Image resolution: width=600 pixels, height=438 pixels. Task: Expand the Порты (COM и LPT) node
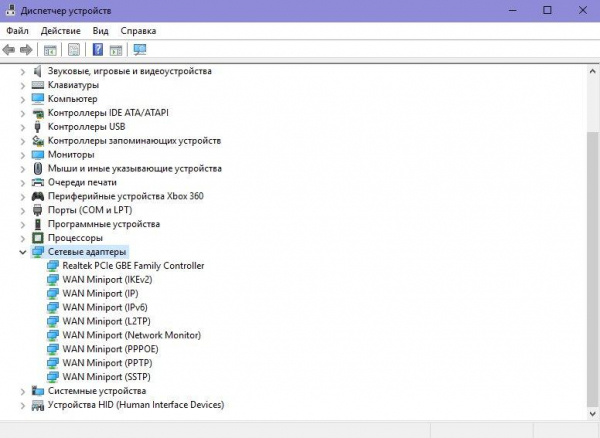point(23,211)
